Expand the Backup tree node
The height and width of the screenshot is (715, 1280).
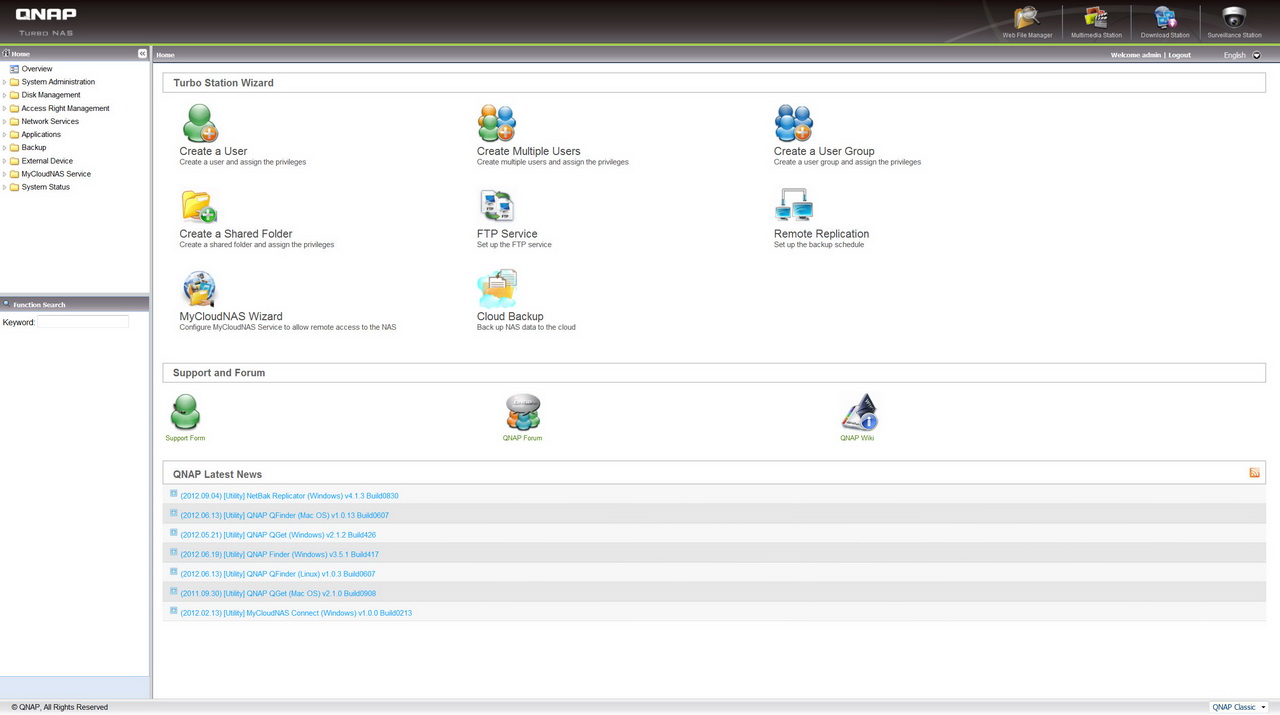pyautogui.click(x=4, y=147)
